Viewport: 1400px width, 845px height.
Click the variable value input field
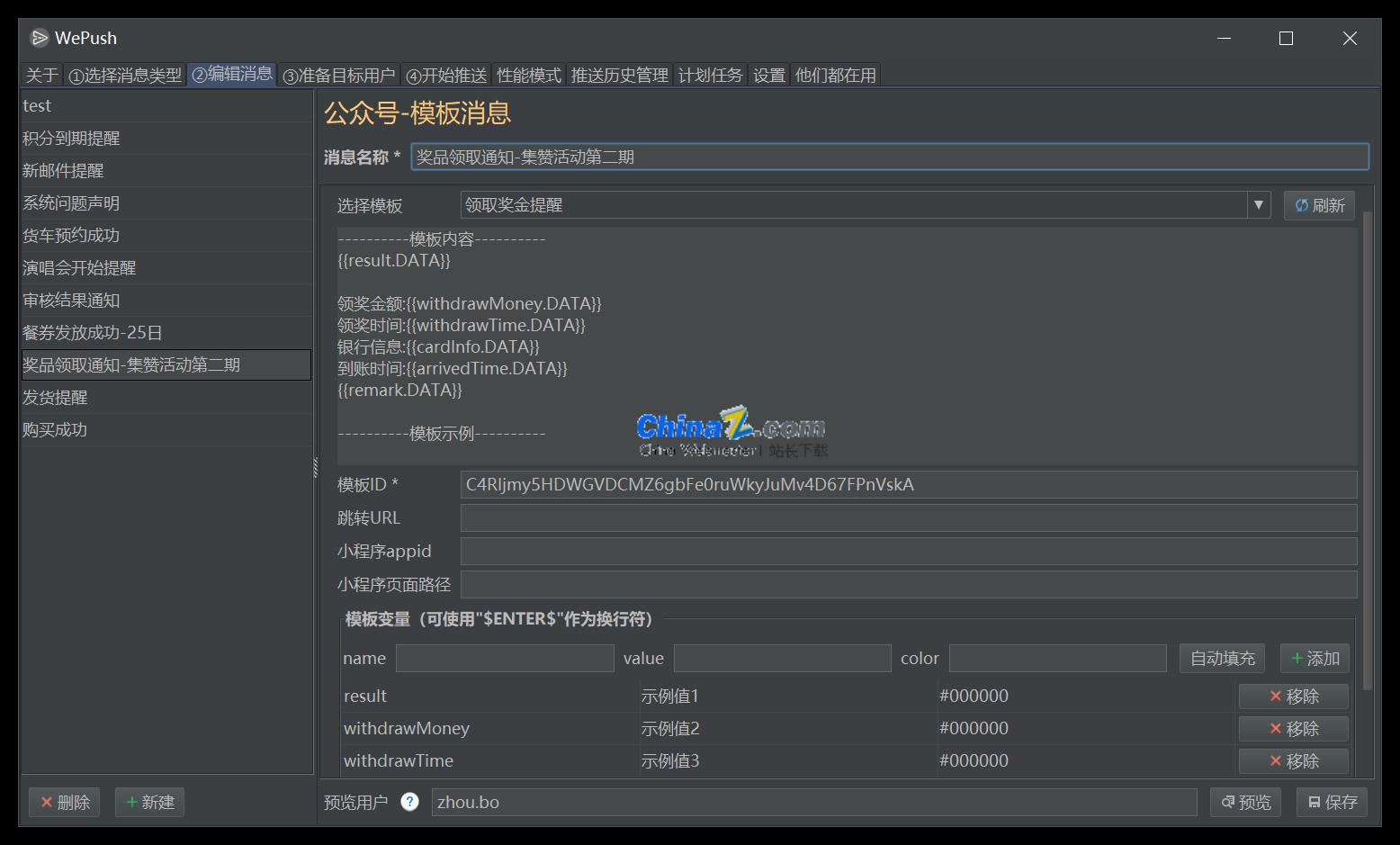783,658
